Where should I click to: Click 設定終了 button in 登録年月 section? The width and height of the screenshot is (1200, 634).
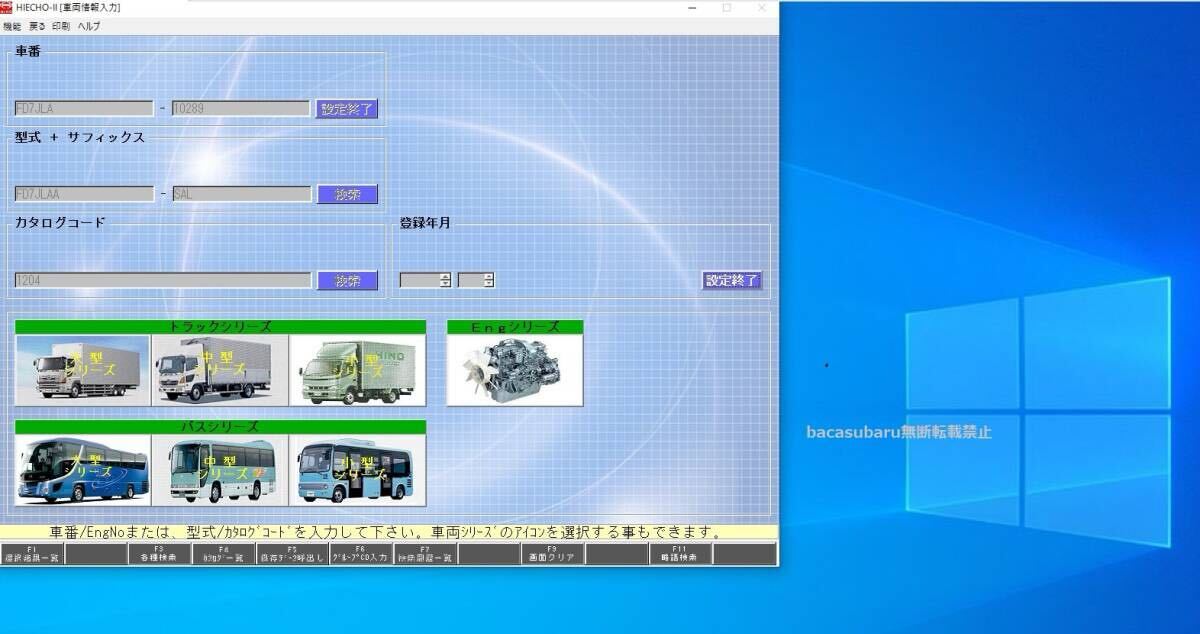tap(732, 281)
